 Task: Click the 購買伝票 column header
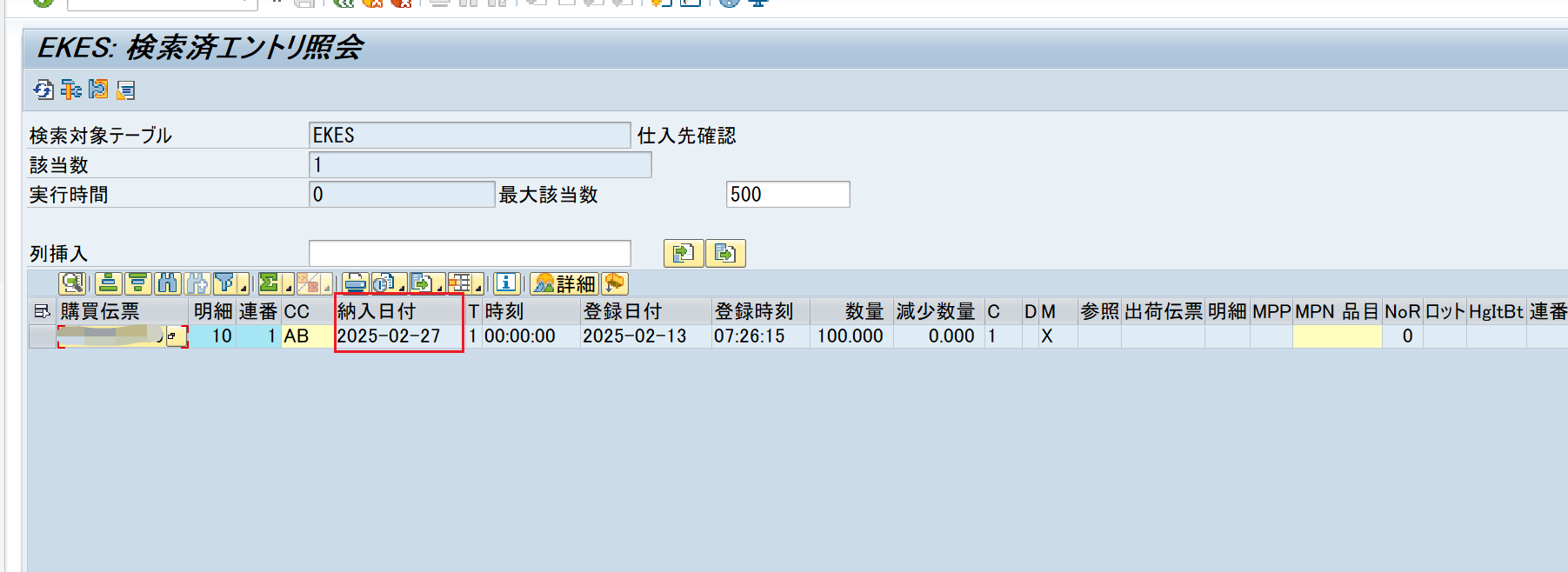point(123,311)
